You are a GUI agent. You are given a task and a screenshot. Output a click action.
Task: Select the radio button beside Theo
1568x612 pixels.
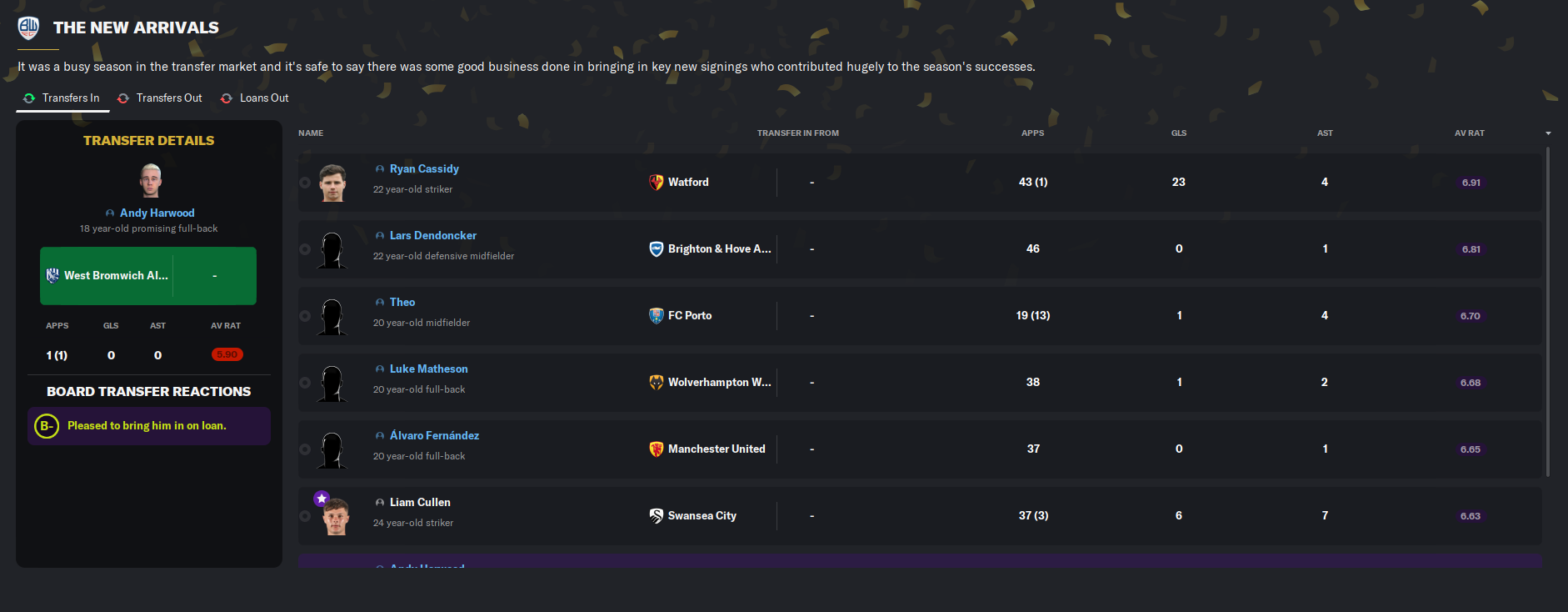[x=305, y=316]
